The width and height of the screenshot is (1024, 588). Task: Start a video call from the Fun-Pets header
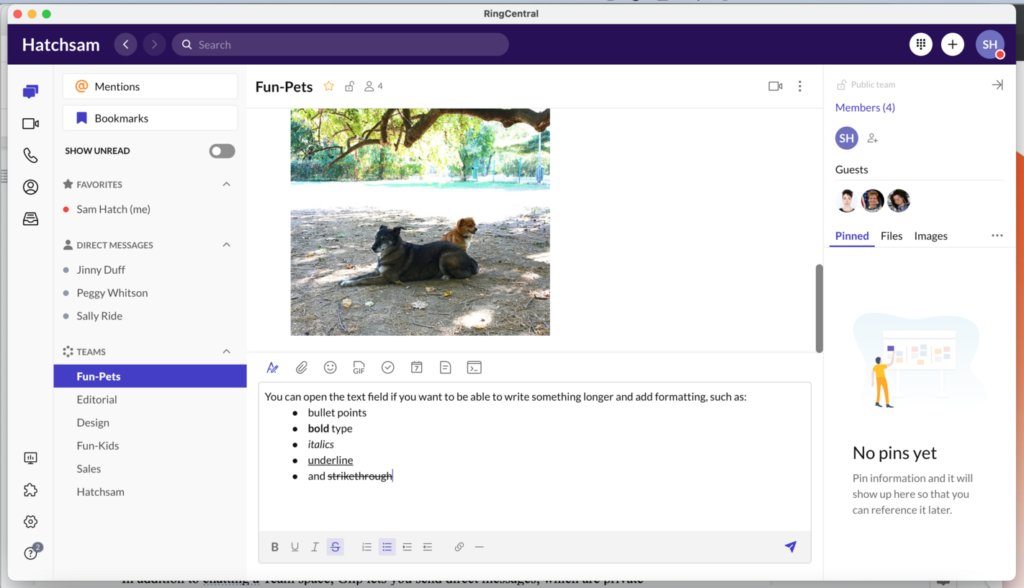(x=775, y=86)
